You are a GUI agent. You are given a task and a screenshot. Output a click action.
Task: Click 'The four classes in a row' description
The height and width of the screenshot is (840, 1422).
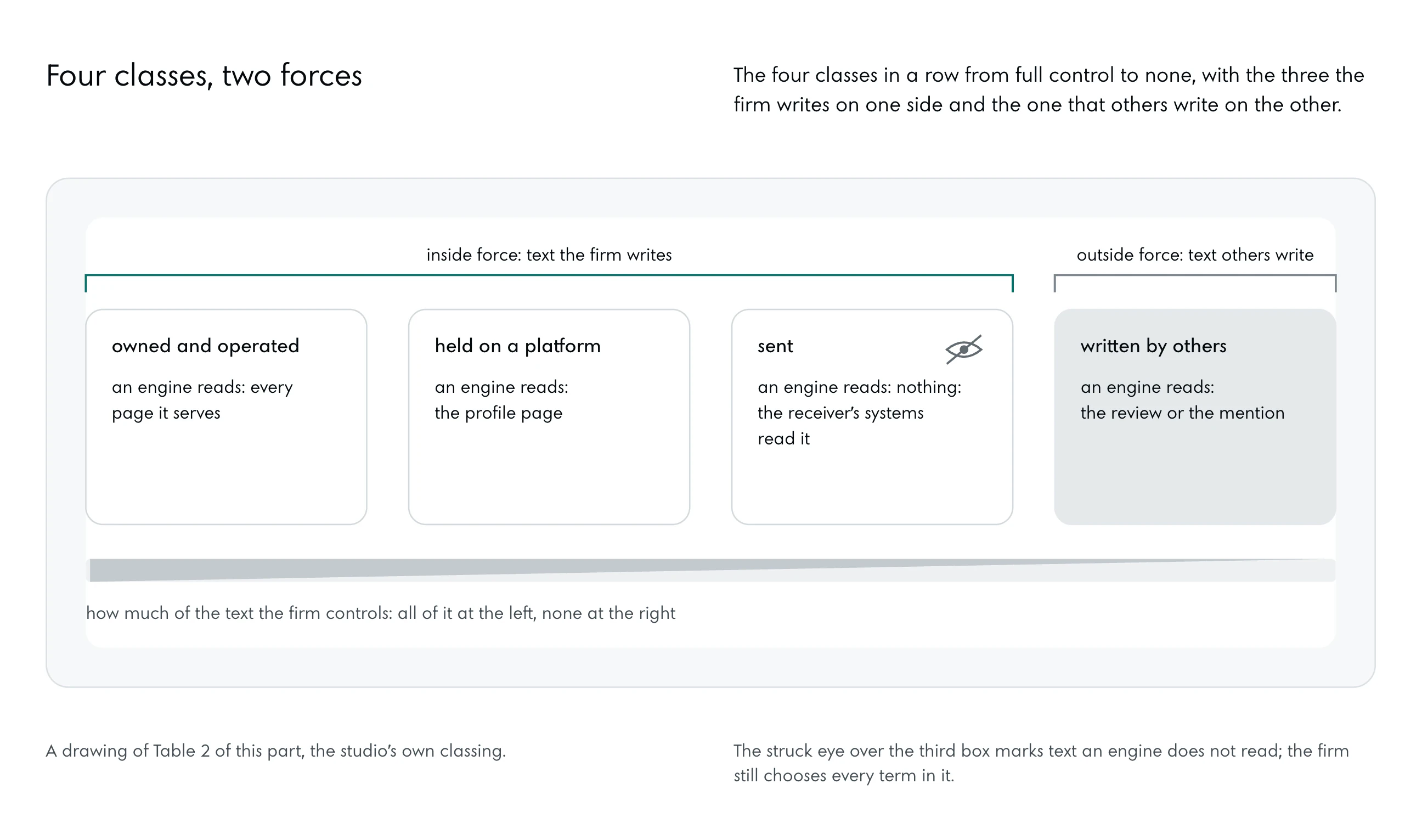1048,89
